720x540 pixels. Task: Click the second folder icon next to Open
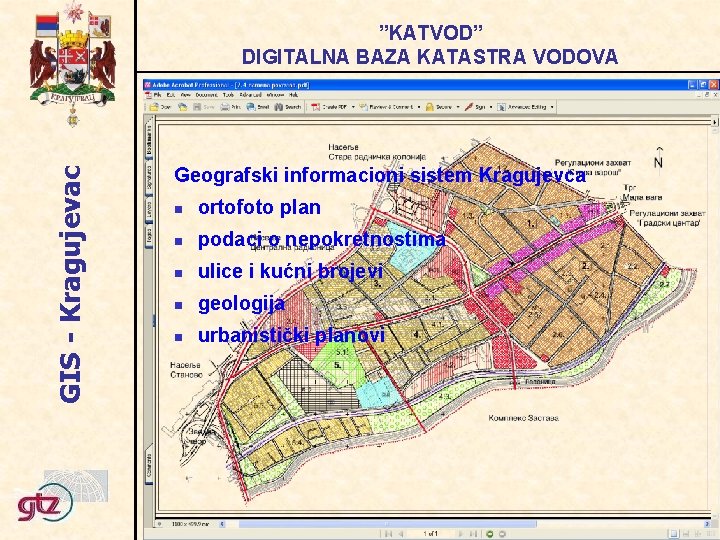point(183,107)
